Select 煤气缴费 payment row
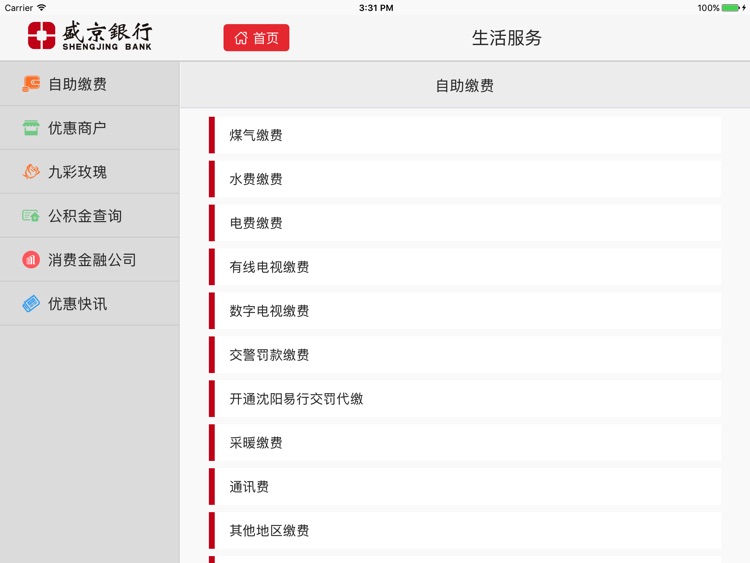Image resolution: width=750 pixels, height=563 pixels. click(x=465, y=135)
